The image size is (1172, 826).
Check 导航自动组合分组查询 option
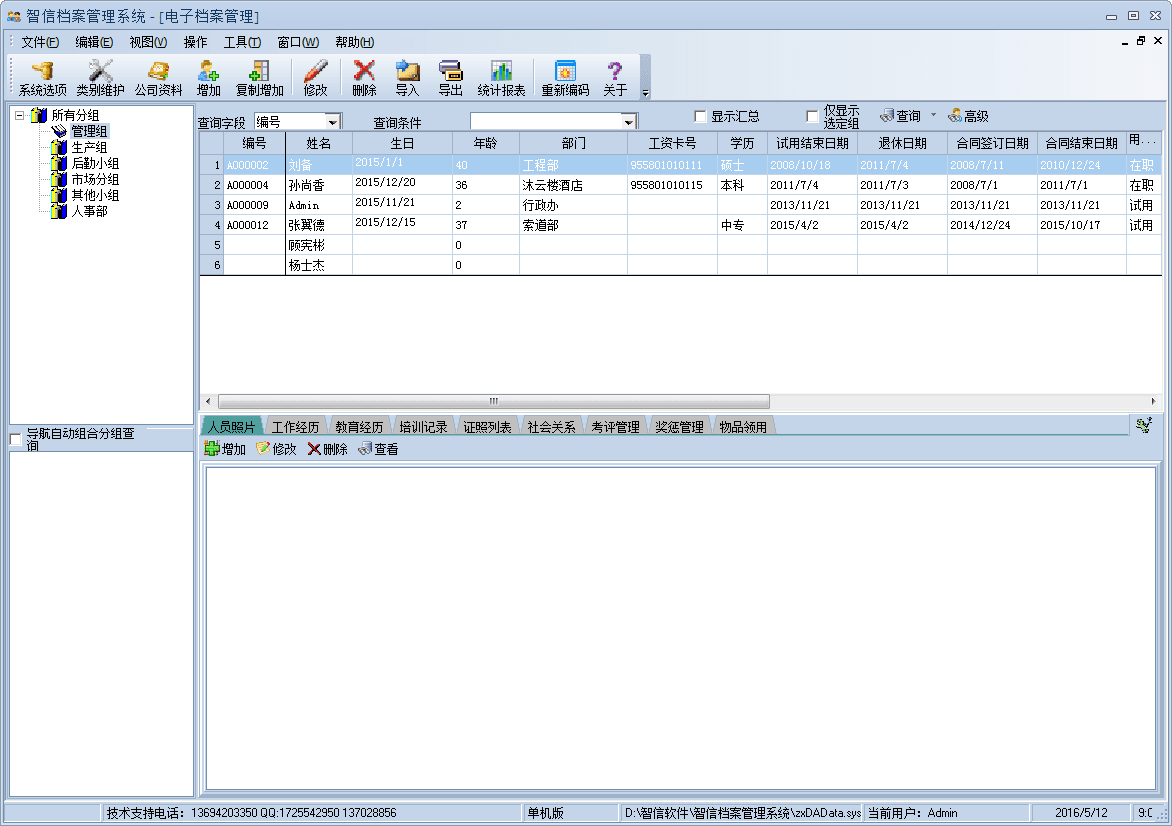[x=16, y=440]
